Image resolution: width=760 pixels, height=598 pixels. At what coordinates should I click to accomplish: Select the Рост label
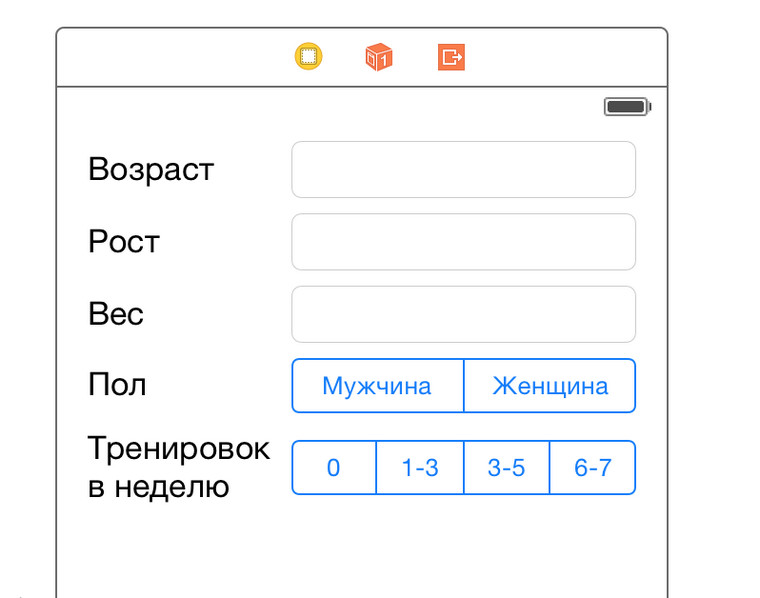tap(124, 241)
